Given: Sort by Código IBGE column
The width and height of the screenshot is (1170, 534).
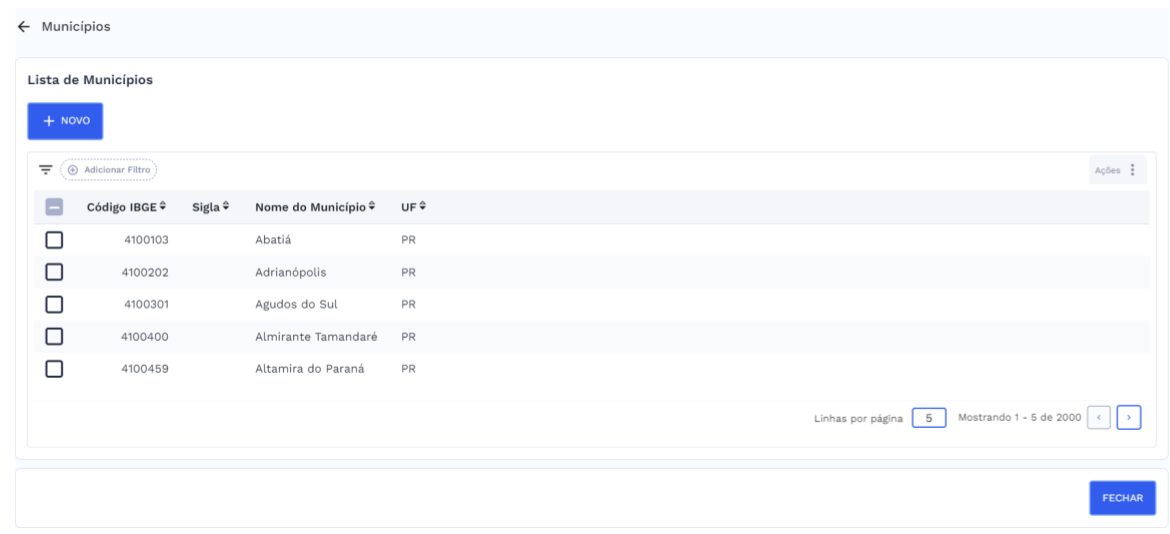Looking at the screenshot, I should [x=127, y=207].
